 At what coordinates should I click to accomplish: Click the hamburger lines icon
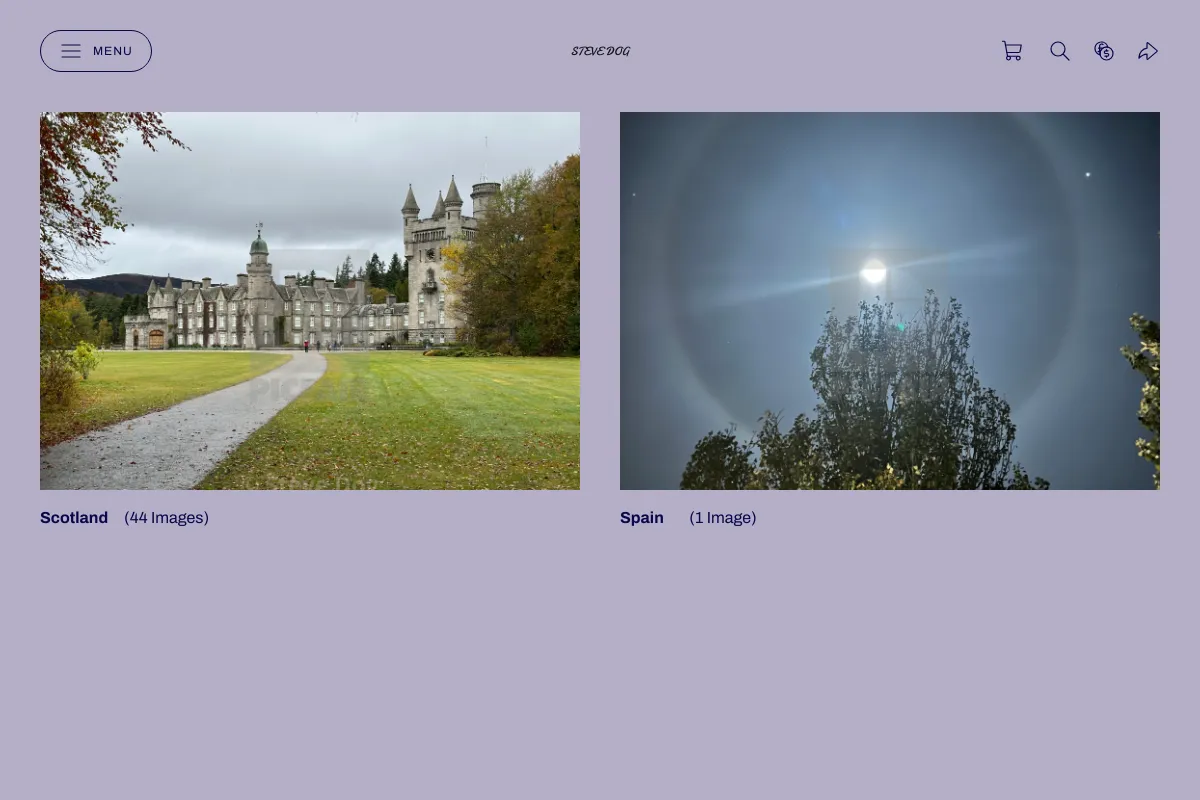coord(71,51)
